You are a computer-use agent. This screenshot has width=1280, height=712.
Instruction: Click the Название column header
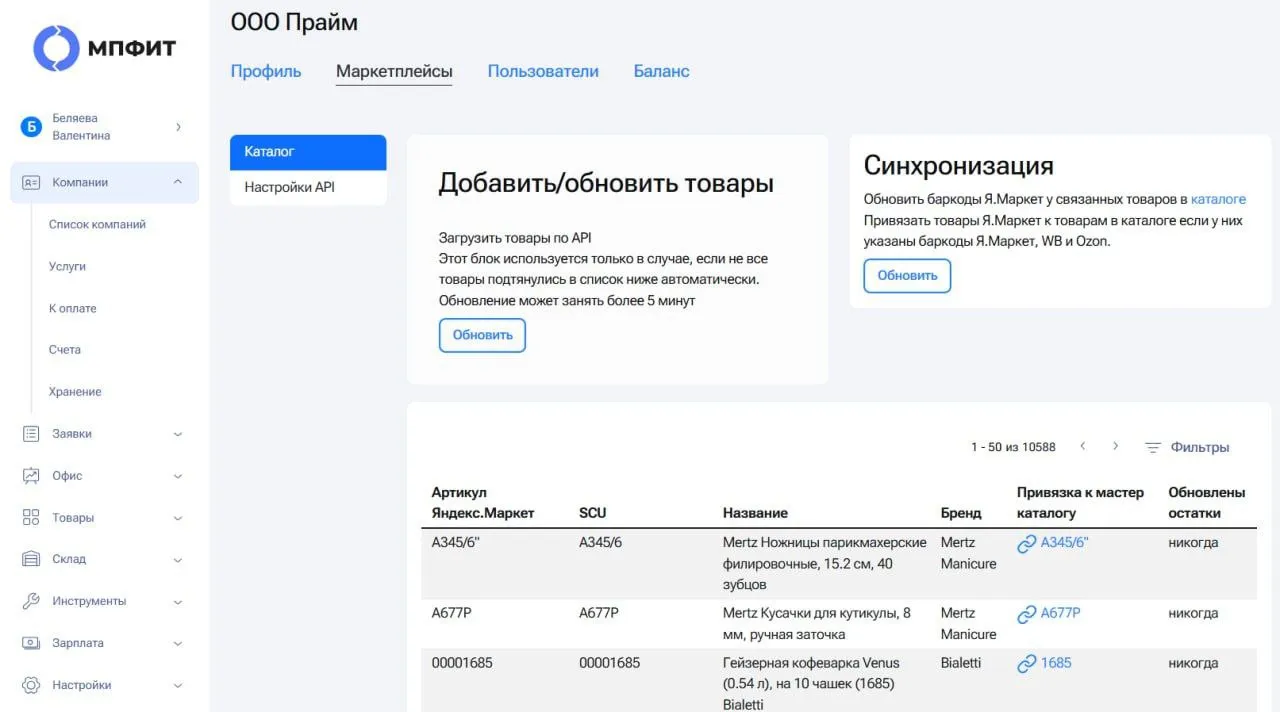(755, 513)
